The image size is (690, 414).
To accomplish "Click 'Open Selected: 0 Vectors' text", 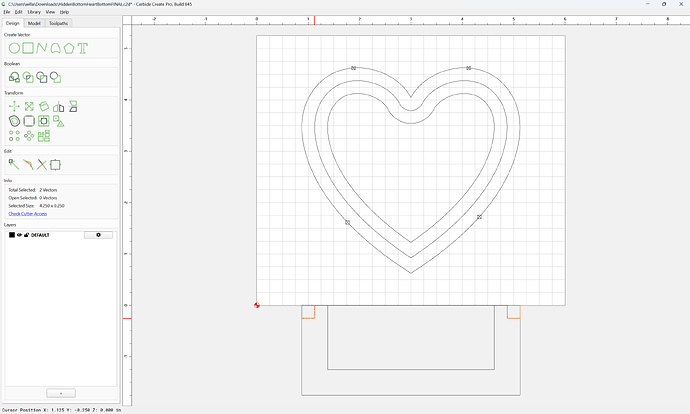I will 33,198.
